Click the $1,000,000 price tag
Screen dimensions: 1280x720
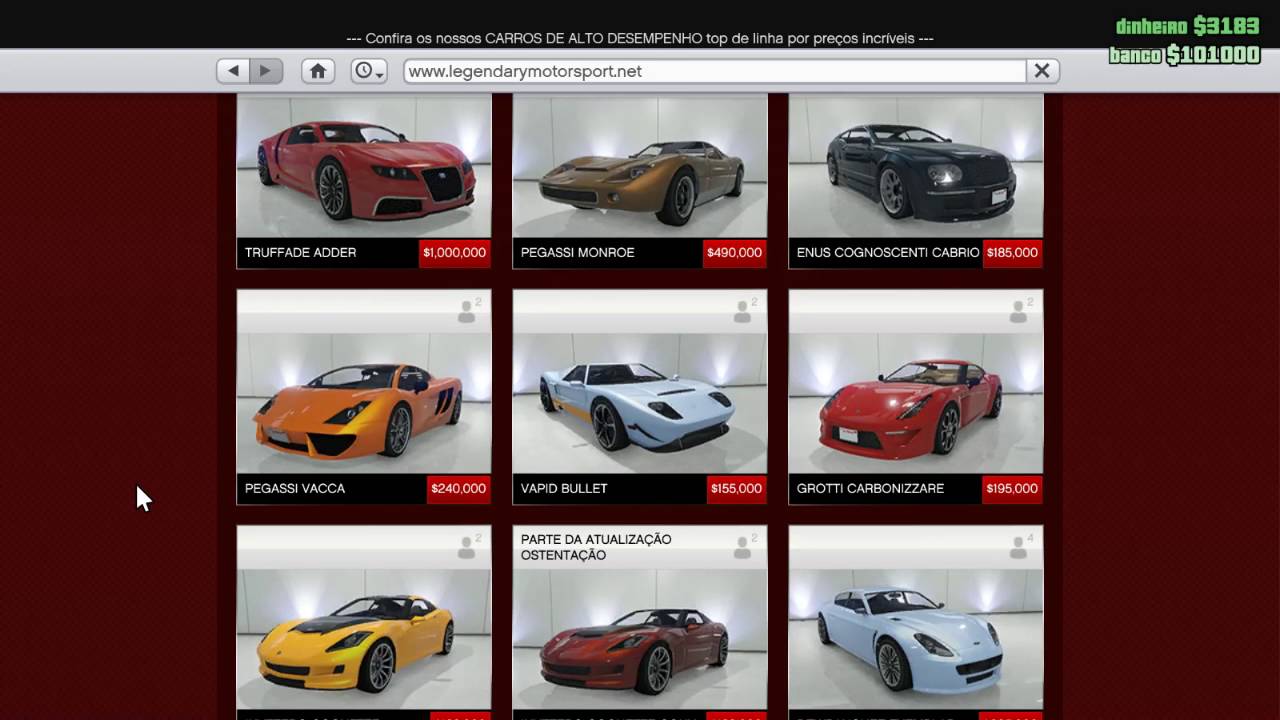[454, 253]
